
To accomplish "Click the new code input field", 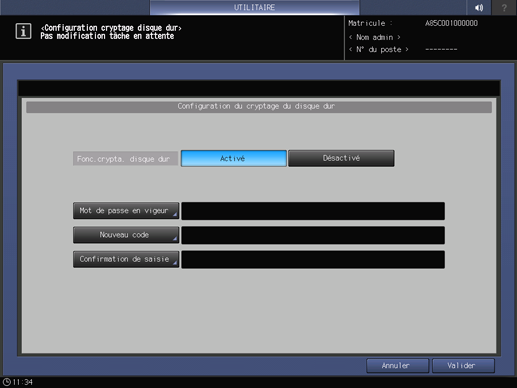I will click(x=313, y=235).
